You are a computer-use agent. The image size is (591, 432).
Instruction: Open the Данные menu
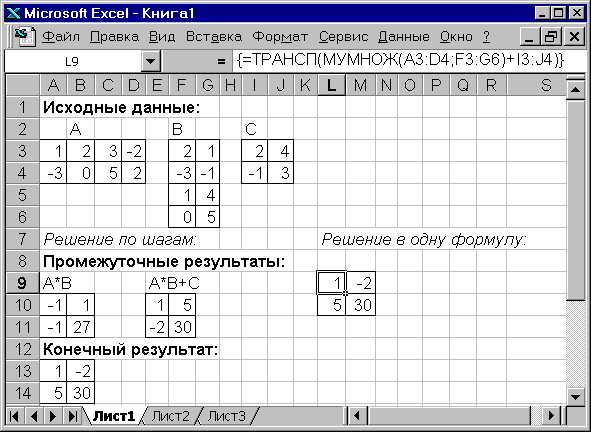pos(404,37)
